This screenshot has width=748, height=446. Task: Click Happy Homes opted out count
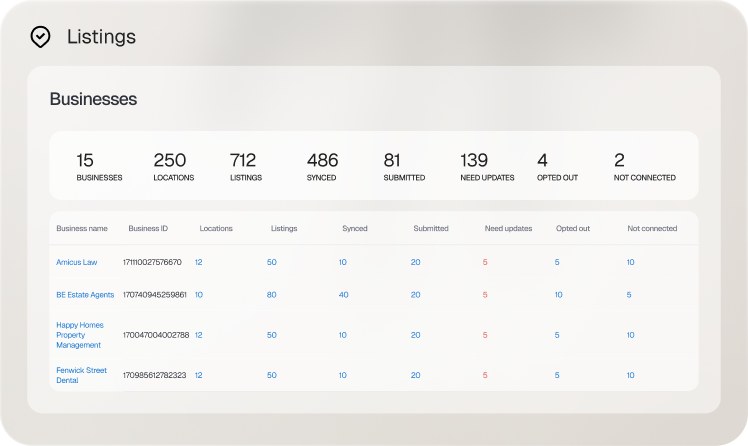point(557,335)
